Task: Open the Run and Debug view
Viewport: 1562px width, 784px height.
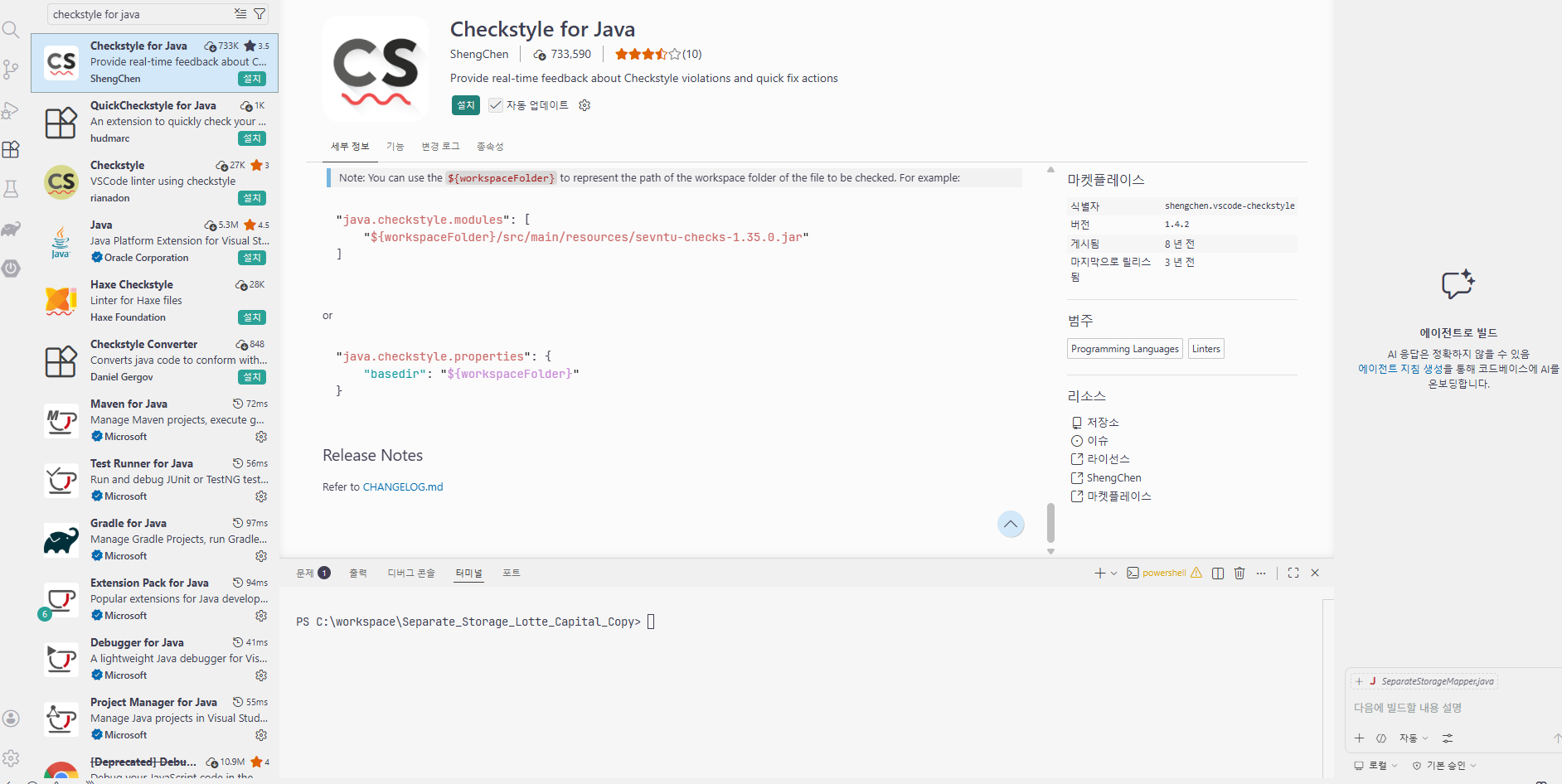Action: [11, 110]
